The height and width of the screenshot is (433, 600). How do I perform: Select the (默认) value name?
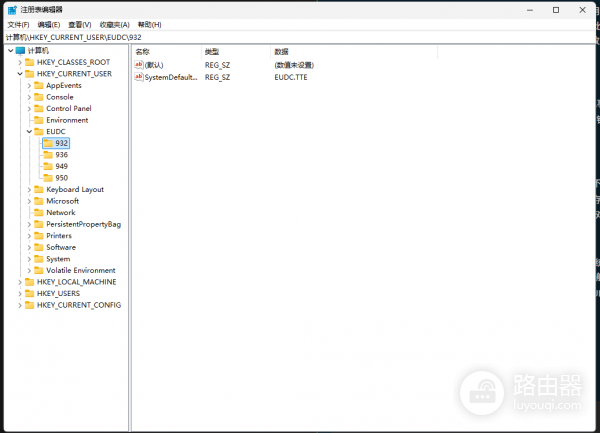click(154, 65)
